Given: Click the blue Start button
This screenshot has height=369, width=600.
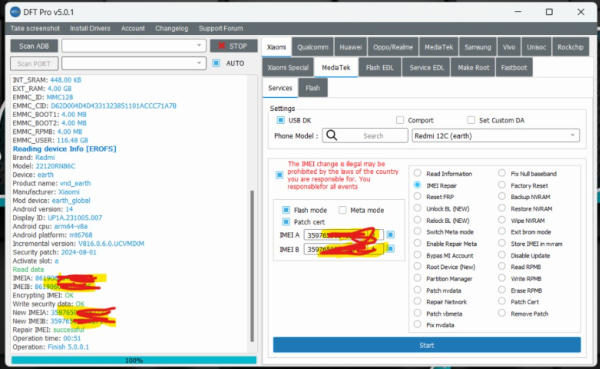Looking at the screenshot, I should tap(427, 345).
